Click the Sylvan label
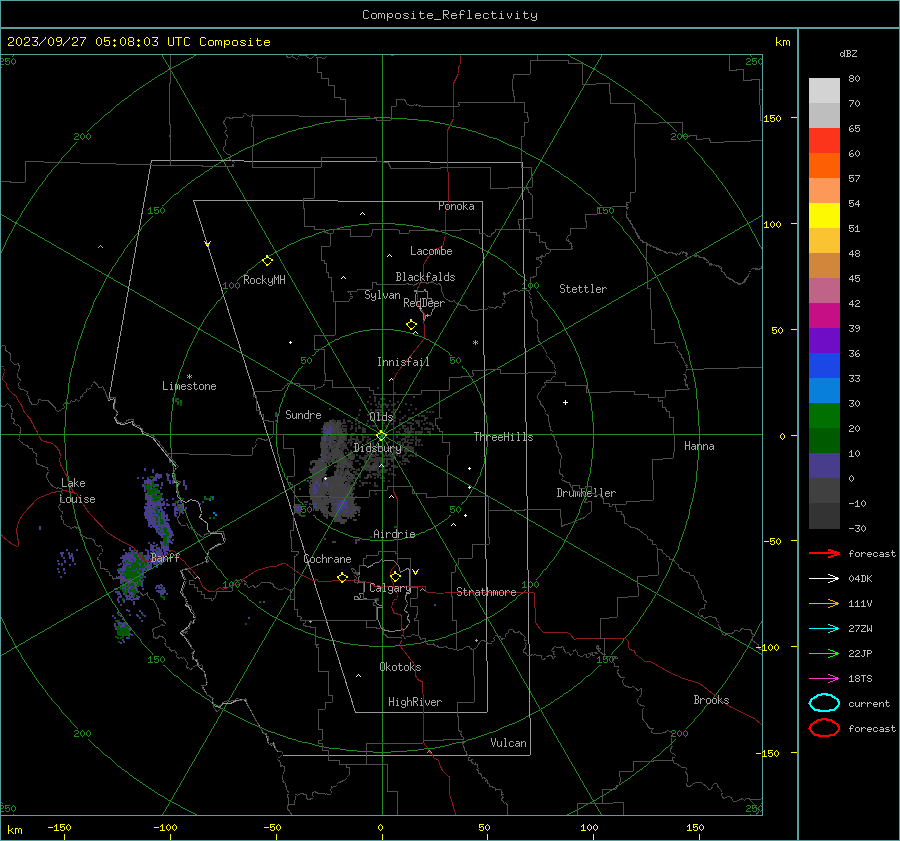 (382, 295)
